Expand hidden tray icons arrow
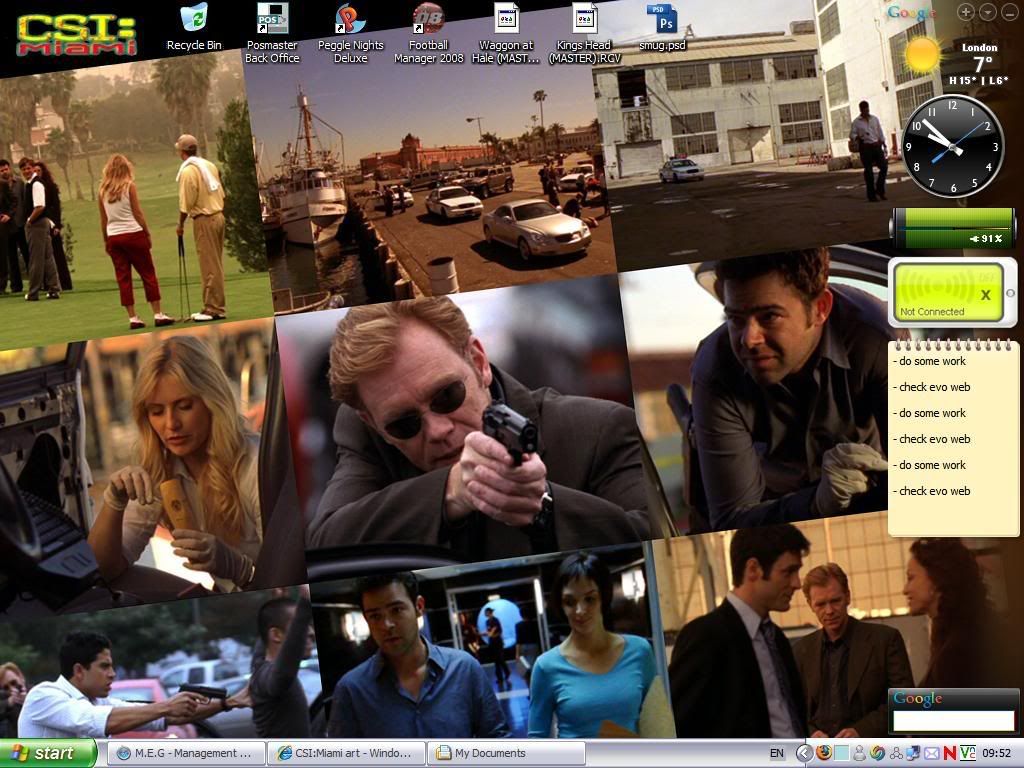The width and height of the screenshot is (1024, 768). point(805,753)
